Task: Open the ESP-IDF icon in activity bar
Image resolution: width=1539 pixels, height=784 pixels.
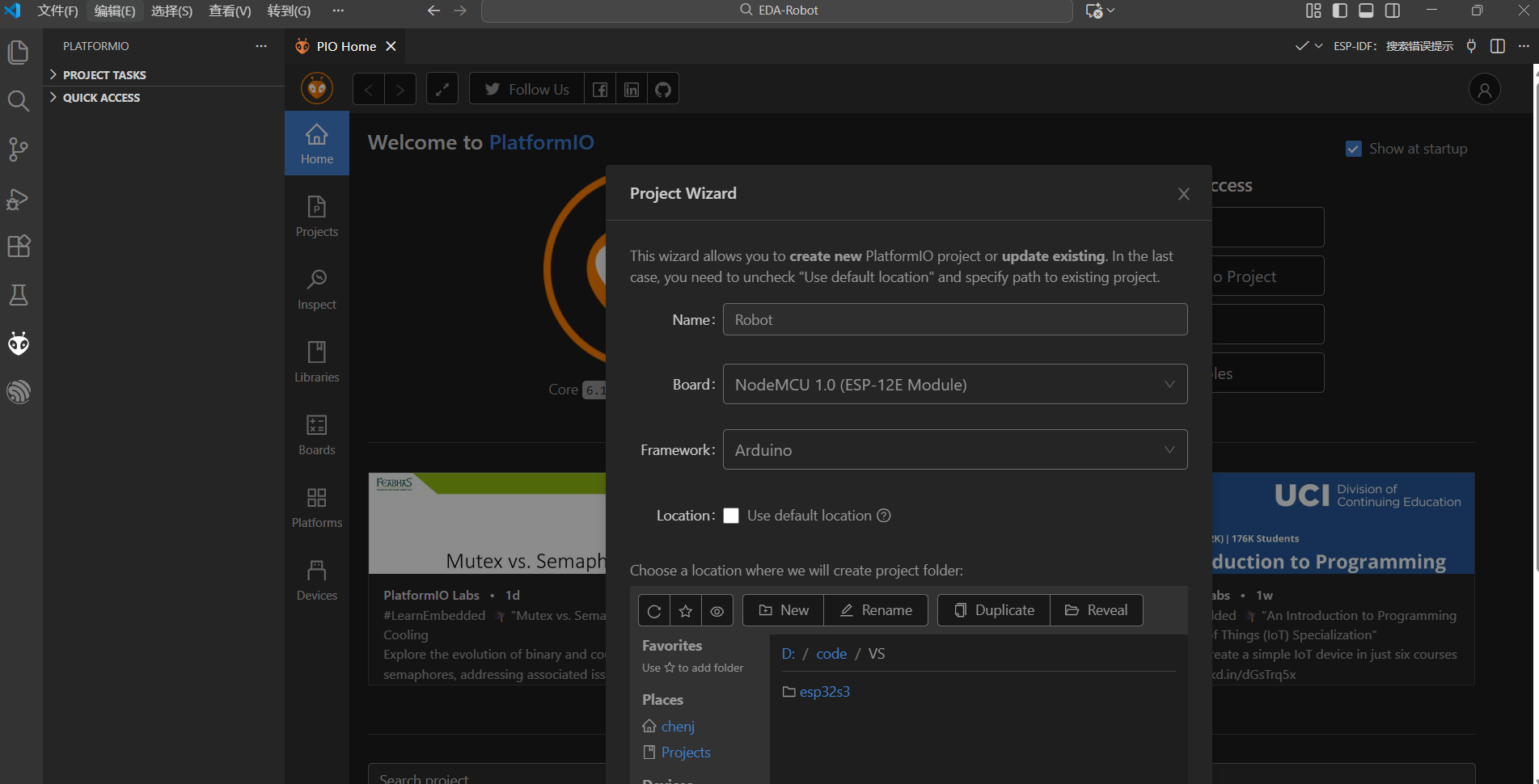Action: click(x=18, y=392)
